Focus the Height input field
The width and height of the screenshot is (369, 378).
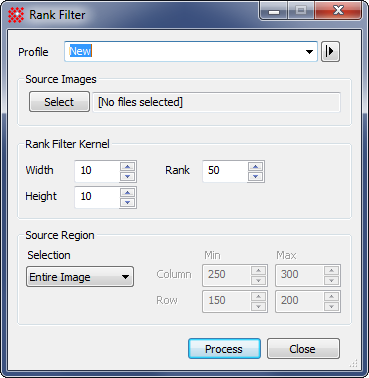click(97, 197)
